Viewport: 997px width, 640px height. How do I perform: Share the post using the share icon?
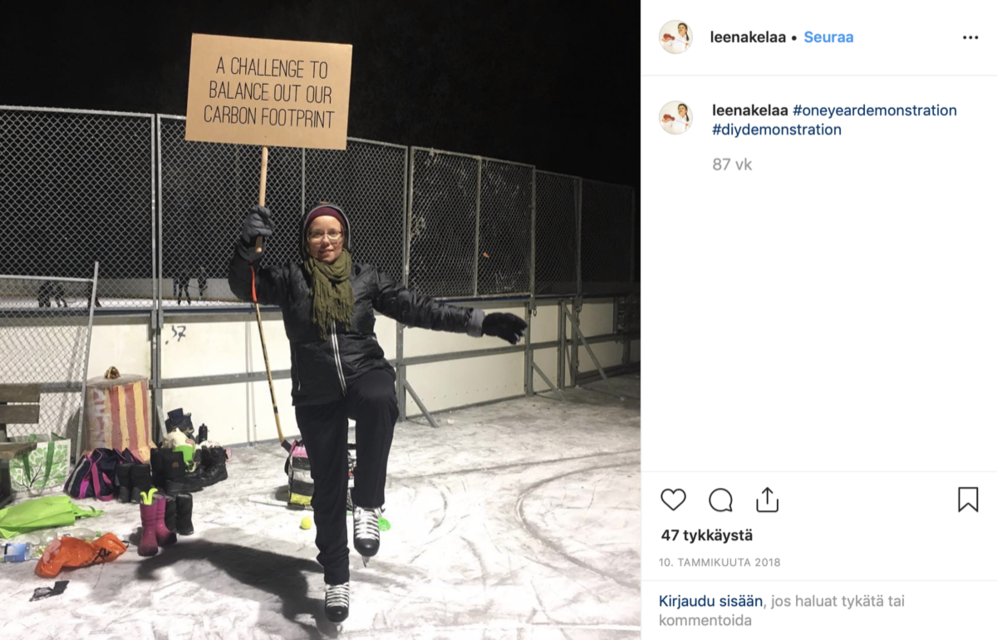coord(767,500)
